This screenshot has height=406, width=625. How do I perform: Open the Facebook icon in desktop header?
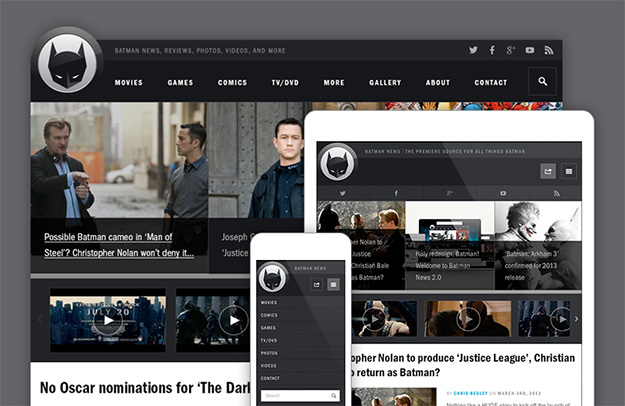(x=492, y=50)
